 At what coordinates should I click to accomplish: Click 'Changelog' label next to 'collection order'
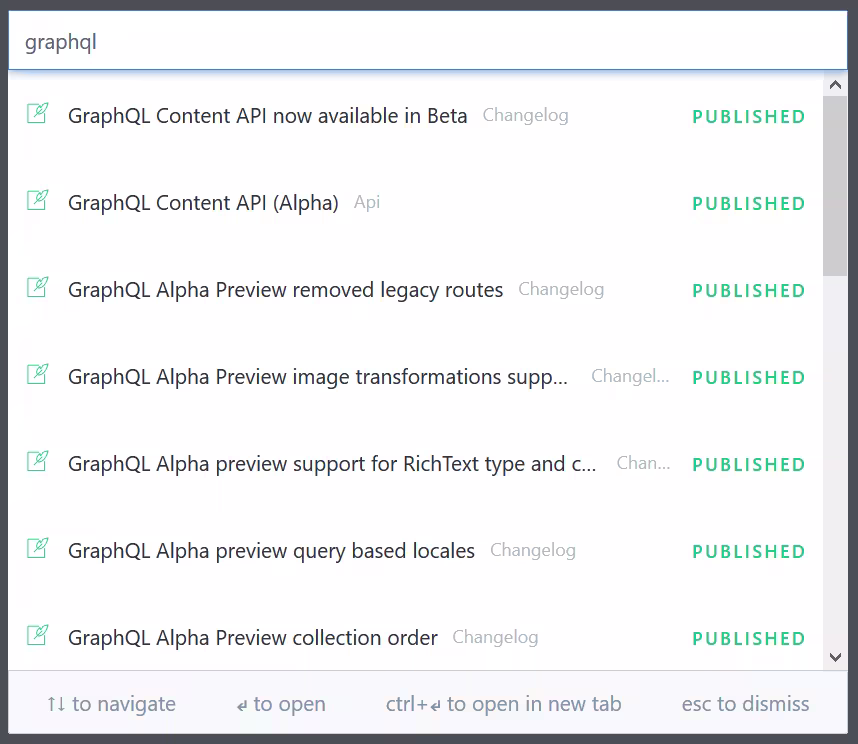[x=495, y=637]
